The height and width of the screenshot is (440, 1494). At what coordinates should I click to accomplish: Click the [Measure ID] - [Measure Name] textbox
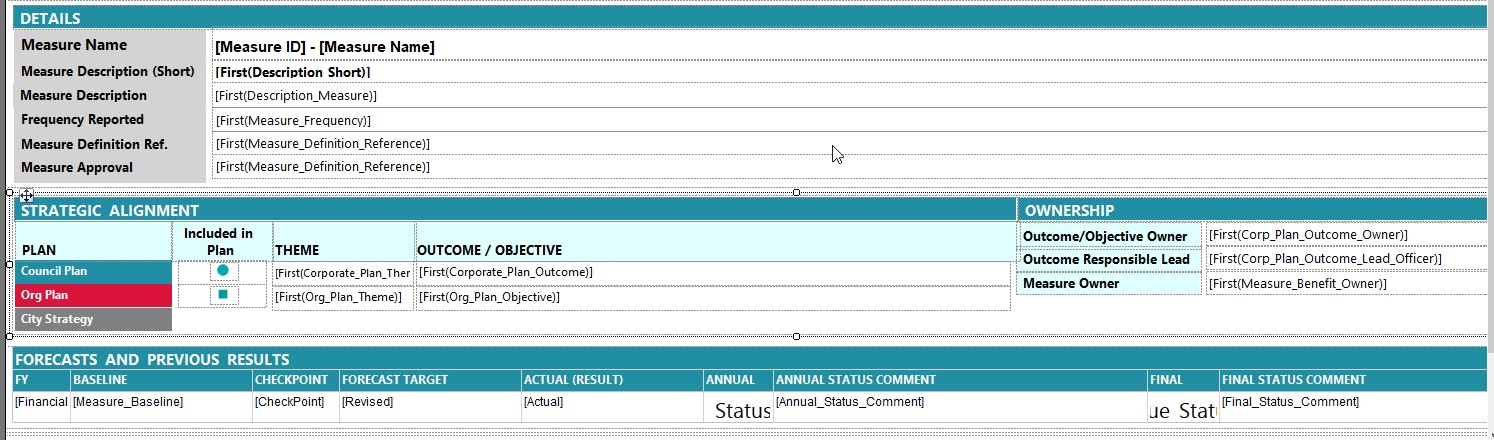point(848,46)
